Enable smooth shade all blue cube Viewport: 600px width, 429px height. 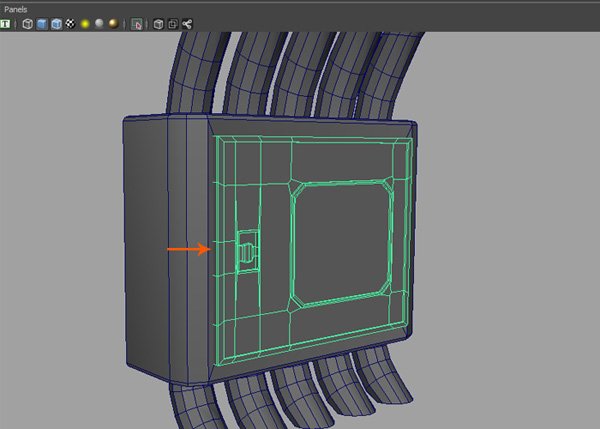tap(42, 24)
